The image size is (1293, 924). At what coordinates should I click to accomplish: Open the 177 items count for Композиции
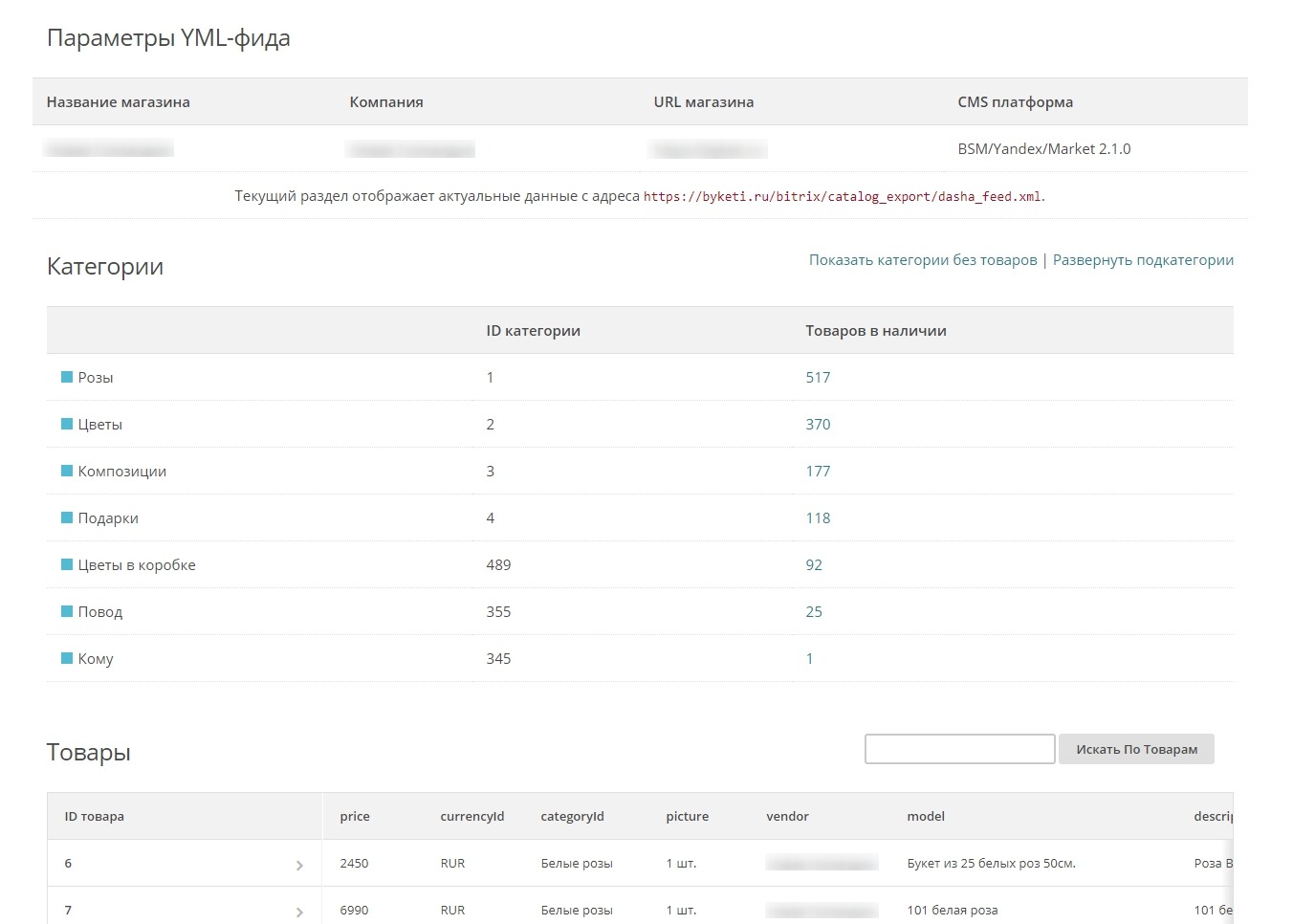coord(818,472)
